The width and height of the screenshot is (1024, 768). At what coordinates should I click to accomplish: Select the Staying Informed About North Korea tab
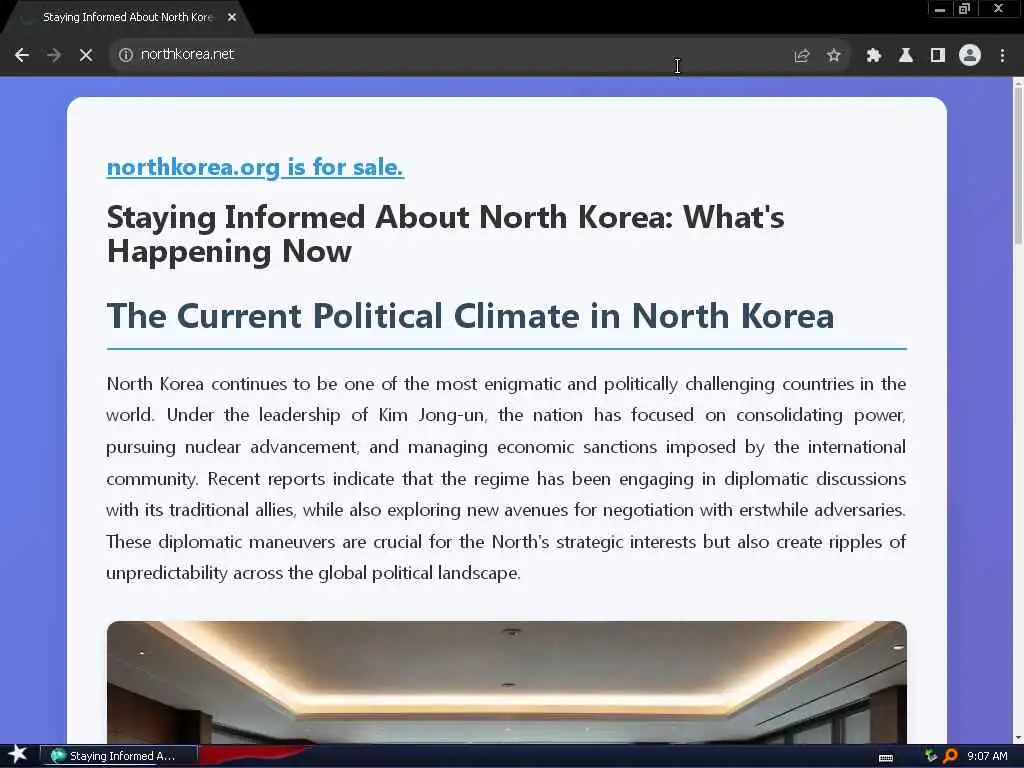(128, 18)
